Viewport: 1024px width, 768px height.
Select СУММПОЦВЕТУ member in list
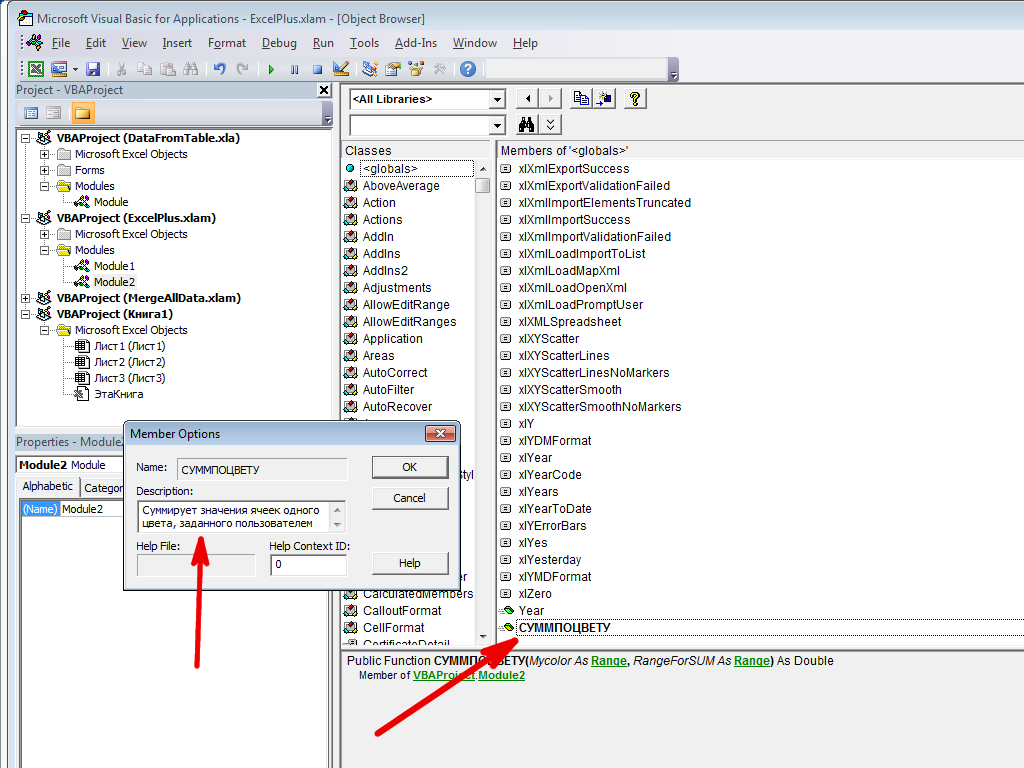pyautogui.click(x=564, y=628)
